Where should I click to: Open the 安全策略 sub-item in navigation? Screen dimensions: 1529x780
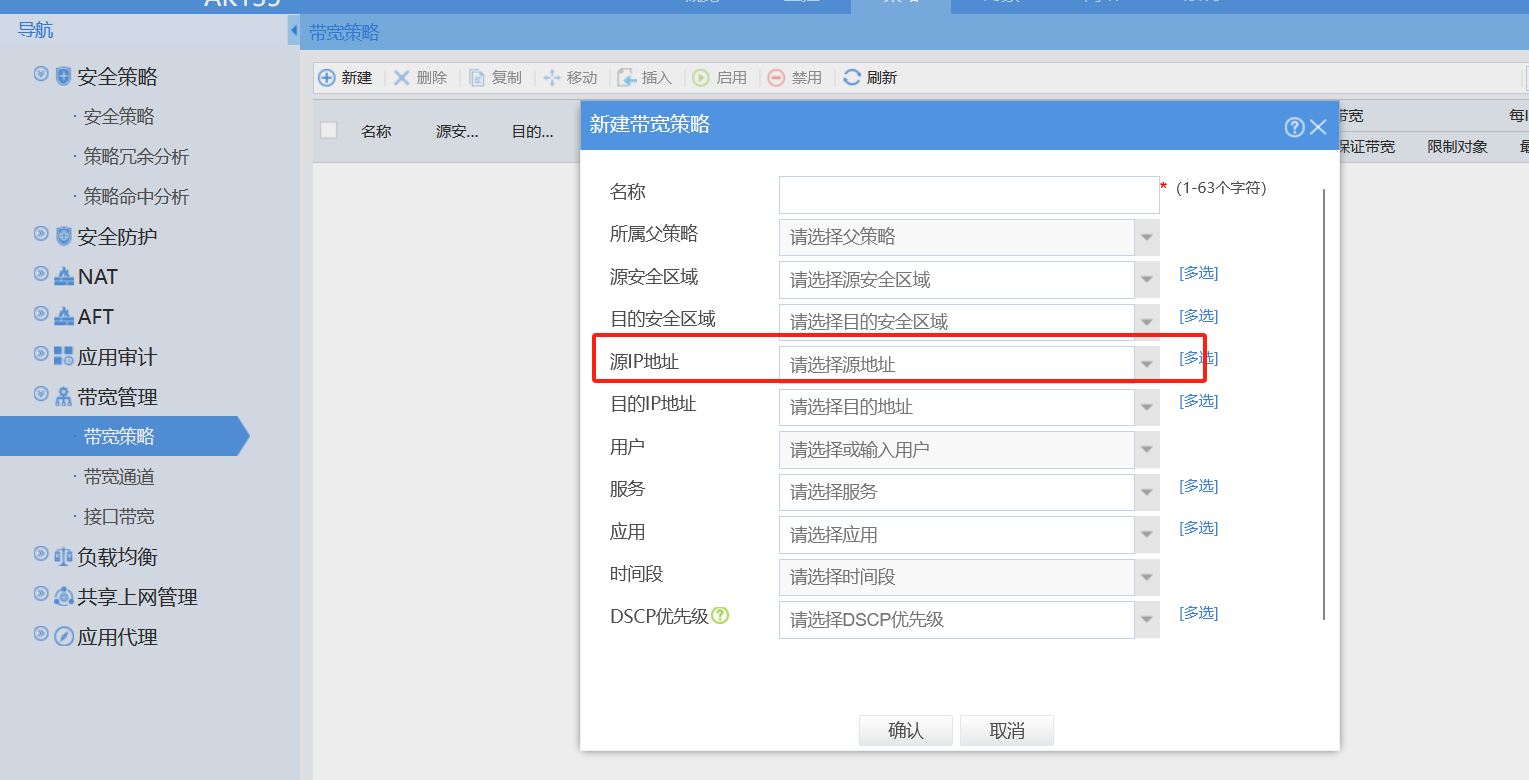pos(119,117)
